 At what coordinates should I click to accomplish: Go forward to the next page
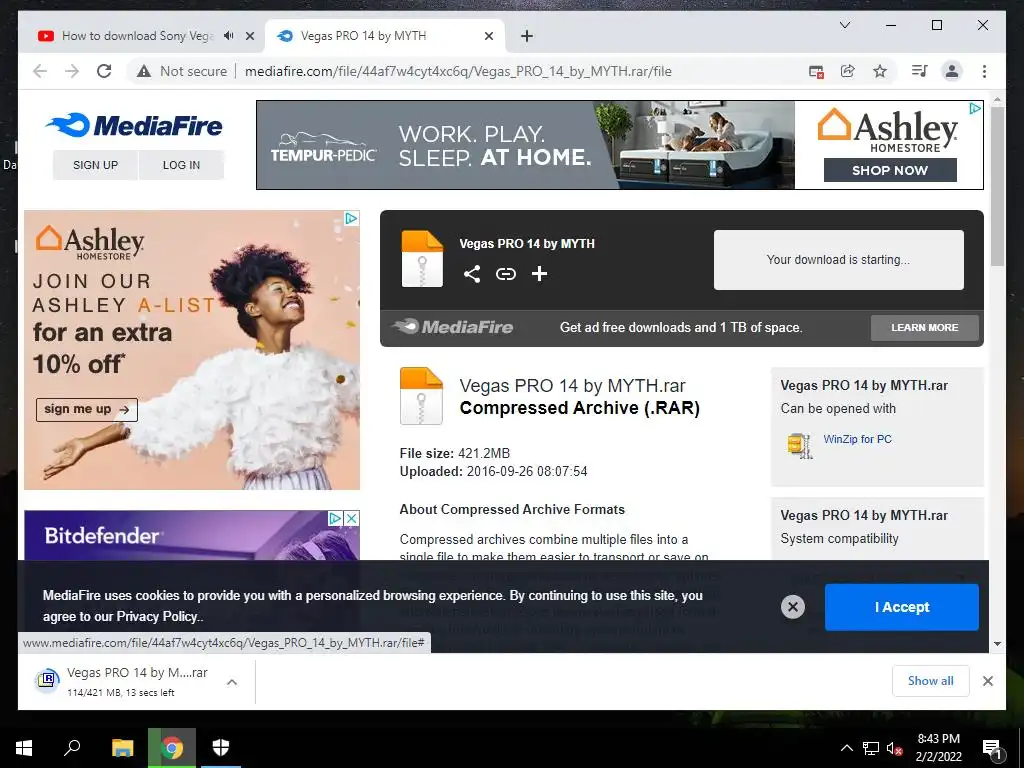tap(72, 71)
